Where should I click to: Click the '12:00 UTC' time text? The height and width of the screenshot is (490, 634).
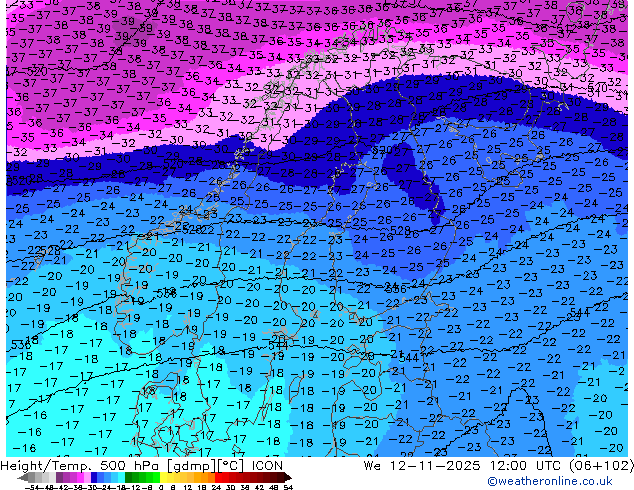[x=526, y=466]
